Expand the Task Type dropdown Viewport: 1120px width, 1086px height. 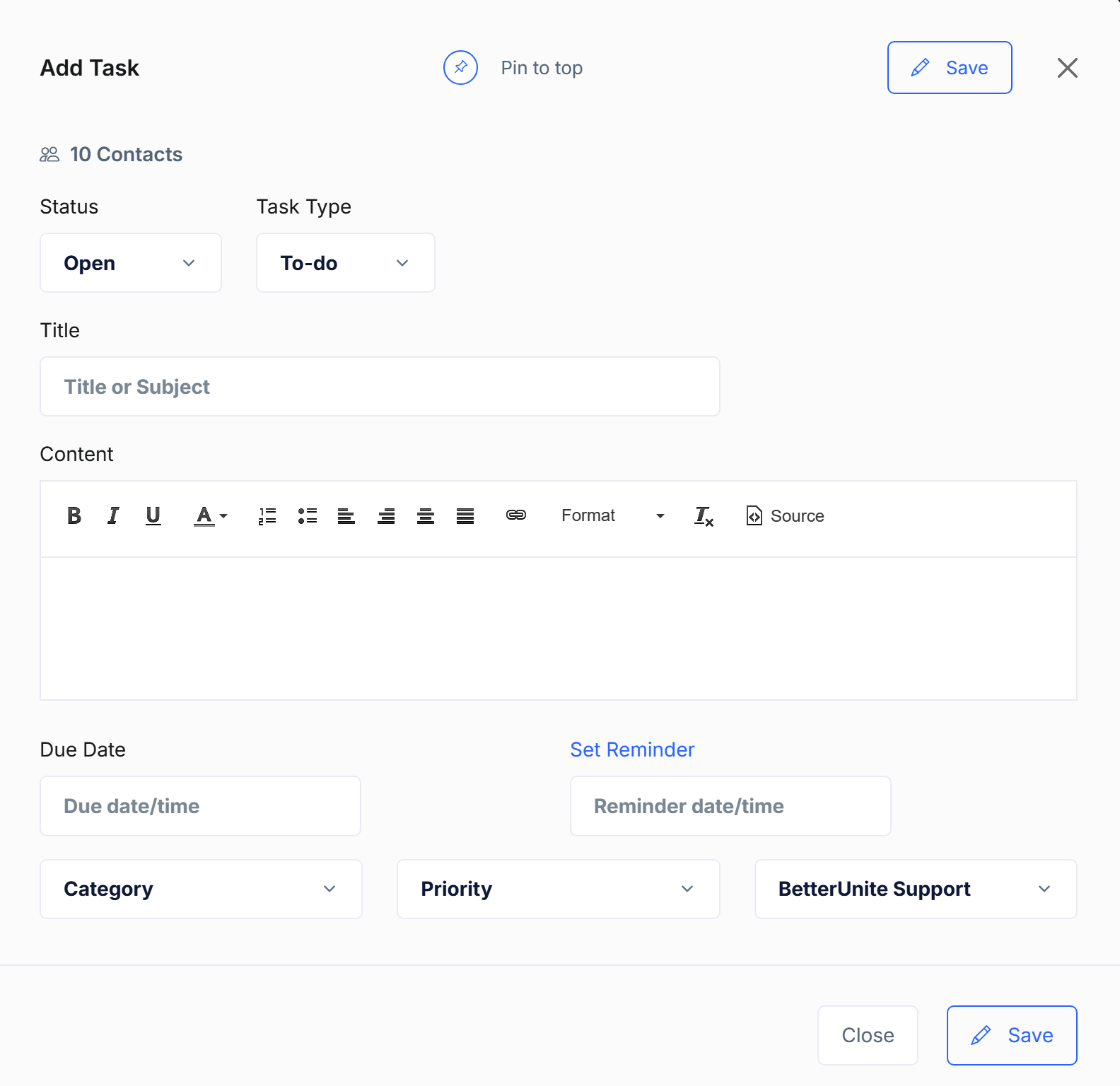pos(345,263)
